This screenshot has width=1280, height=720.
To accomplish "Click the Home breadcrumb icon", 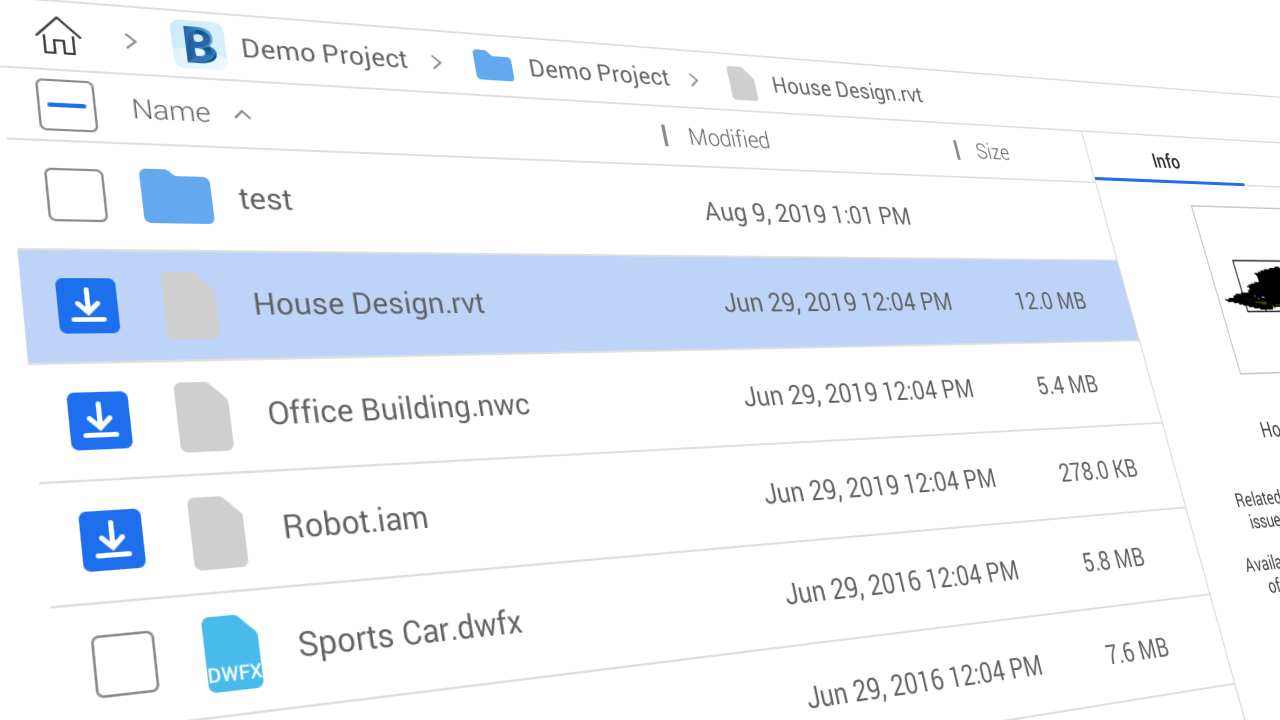I will [58, 36].
